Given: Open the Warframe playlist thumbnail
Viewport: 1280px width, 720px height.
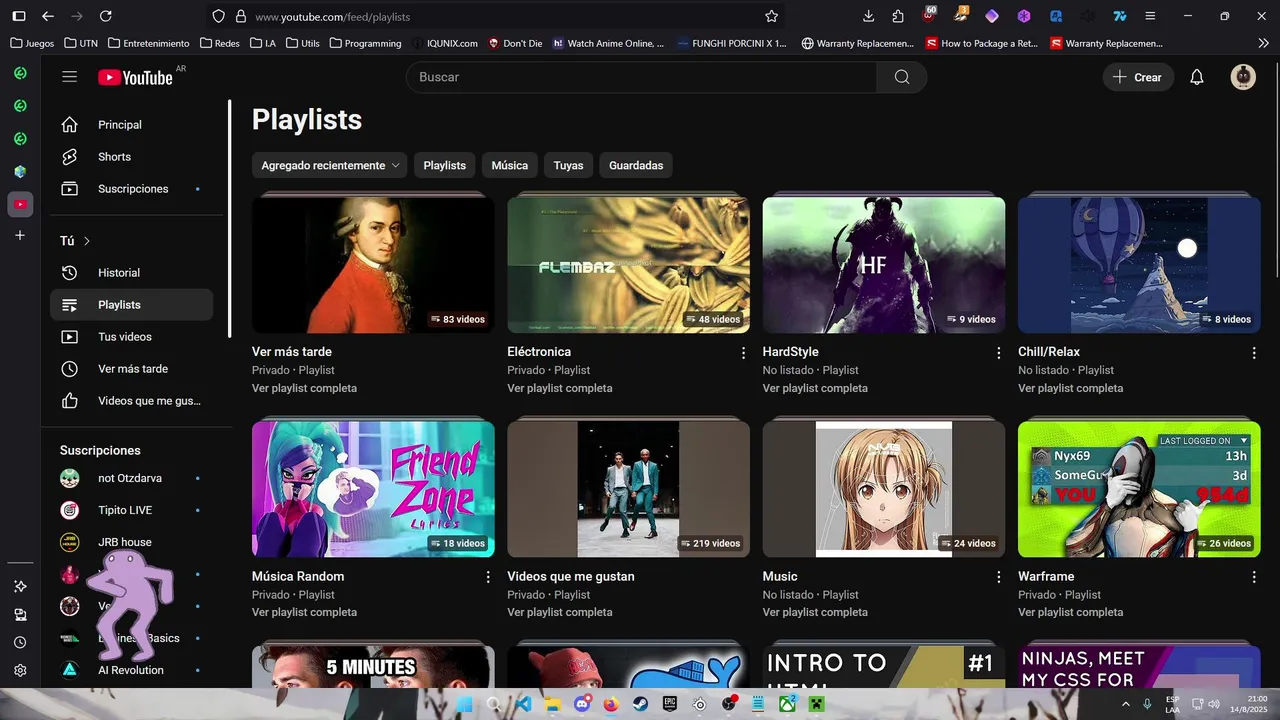Looking at the screenshot, I should [1139, 488].
